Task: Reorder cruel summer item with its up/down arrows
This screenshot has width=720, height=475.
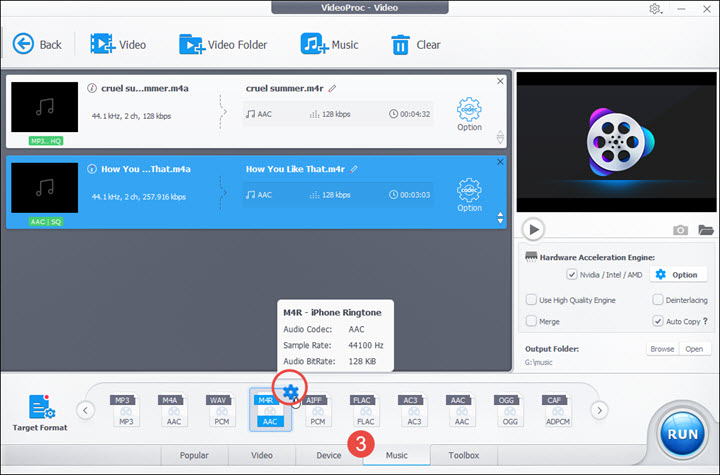Action: (500, 137)
